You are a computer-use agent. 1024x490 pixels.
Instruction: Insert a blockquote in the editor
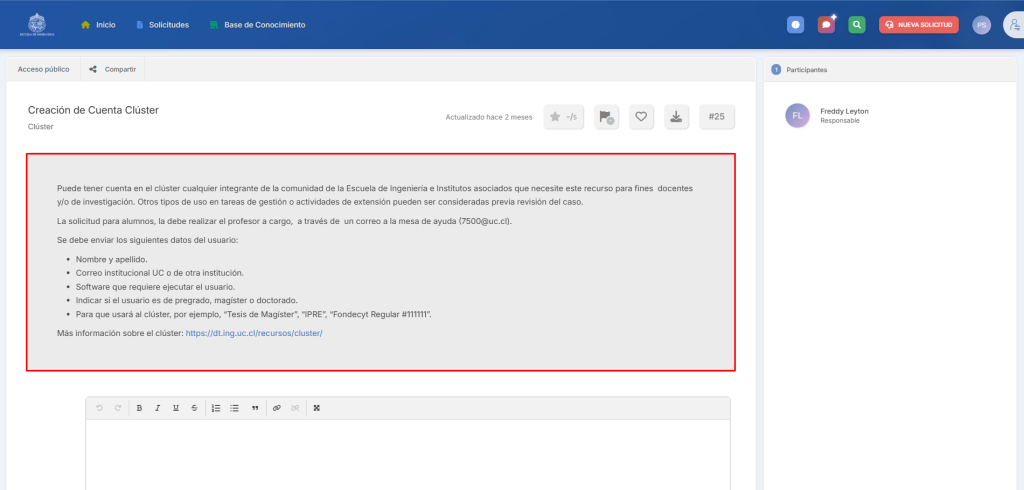click(255, 408)
